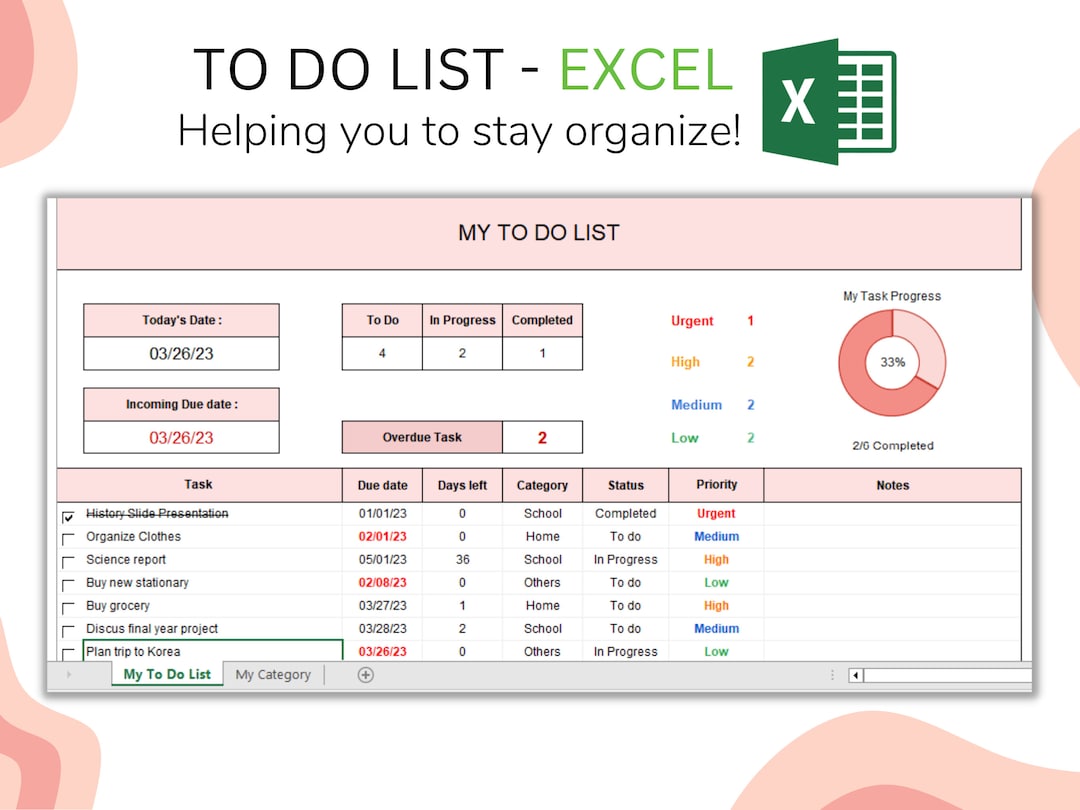Image resolution: width=1080 pixels, height=810 pixels.
Task: Check the Buy new stationary checkbox
Action: coord(68,585)
